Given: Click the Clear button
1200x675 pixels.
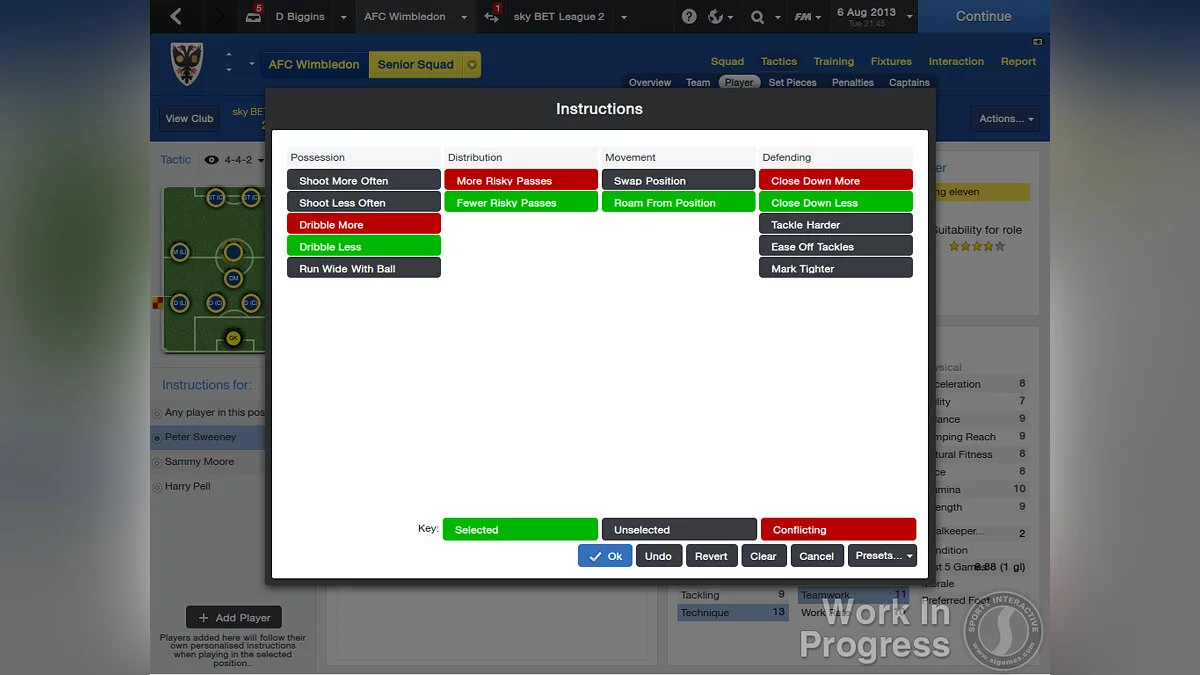Looking at the screenshot, I should [x=763, y=556].
